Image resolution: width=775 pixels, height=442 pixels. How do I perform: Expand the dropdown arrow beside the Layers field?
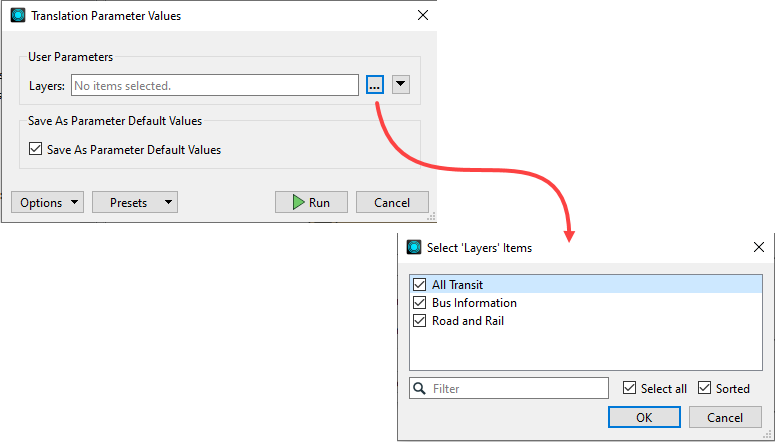coord(400,85)
